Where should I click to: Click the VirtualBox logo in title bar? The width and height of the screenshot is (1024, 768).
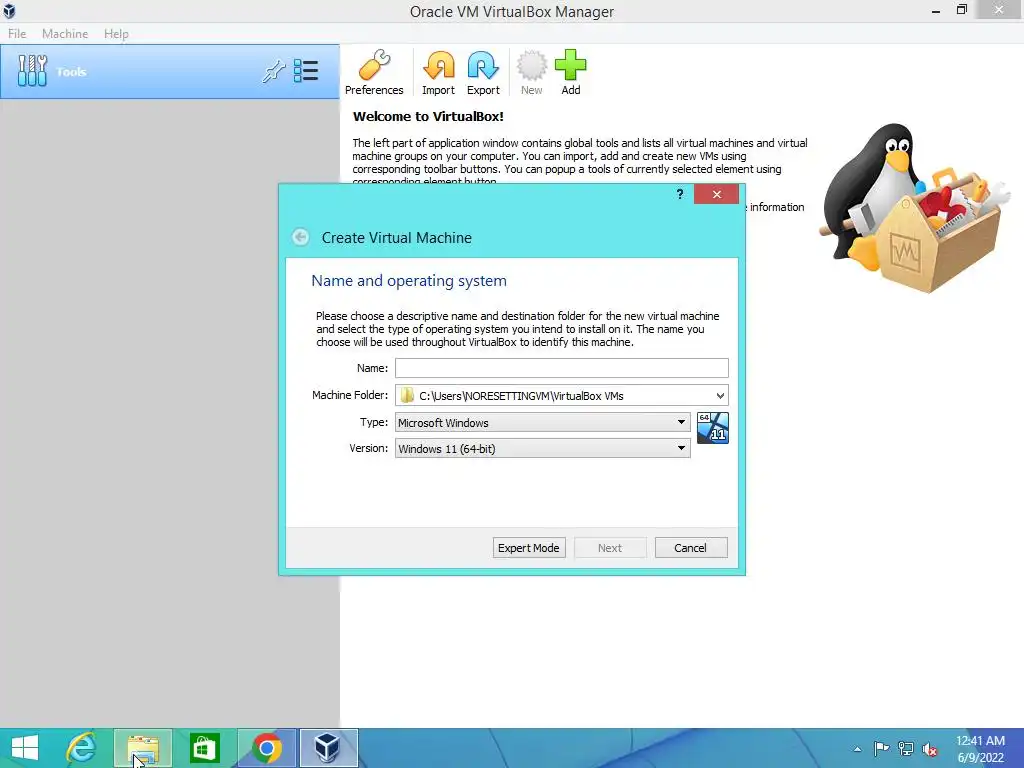[9, 11]
